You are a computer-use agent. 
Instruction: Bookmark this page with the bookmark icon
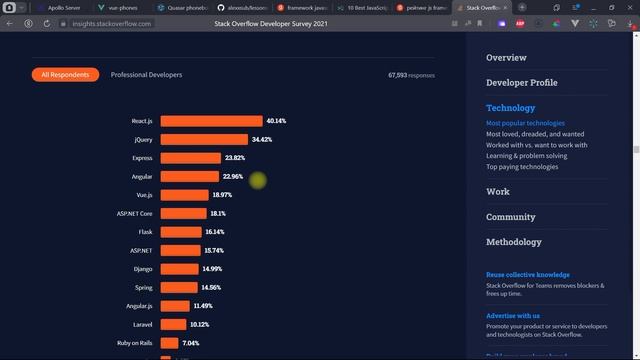pos(480,24)
